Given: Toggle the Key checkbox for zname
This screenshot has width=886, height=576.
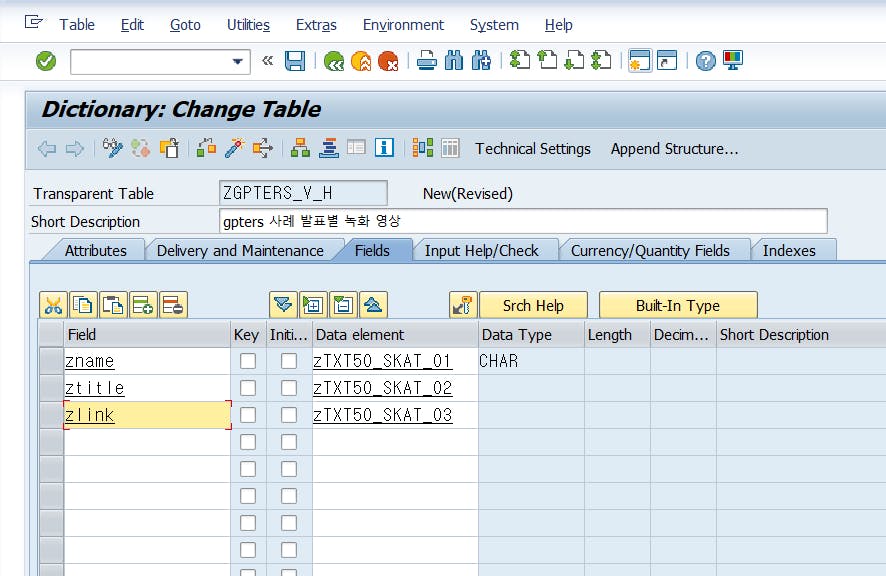Looking at the screenshot, I should click(x=247, y=361).
